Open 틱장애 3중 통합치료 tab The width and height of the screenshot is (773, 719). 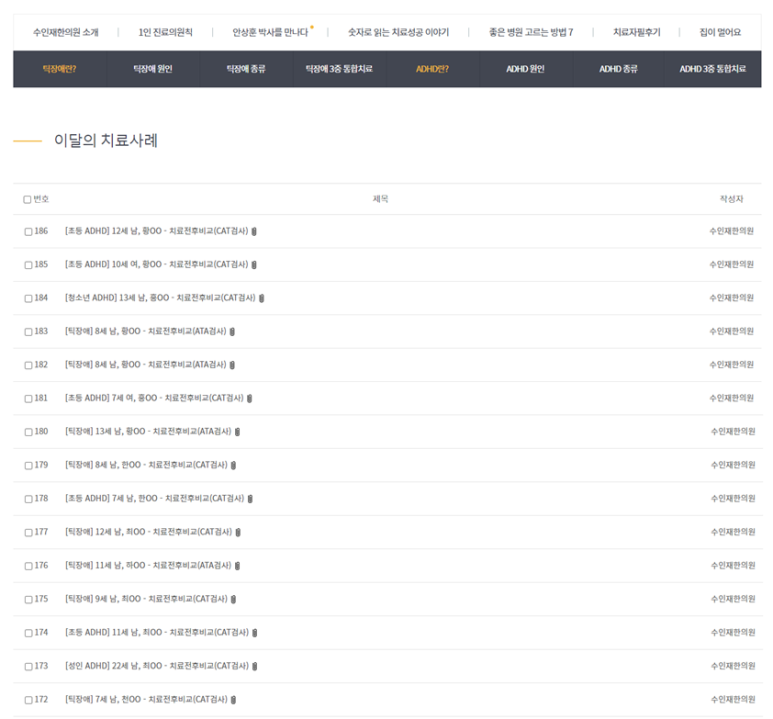click(x=339, y=69)
